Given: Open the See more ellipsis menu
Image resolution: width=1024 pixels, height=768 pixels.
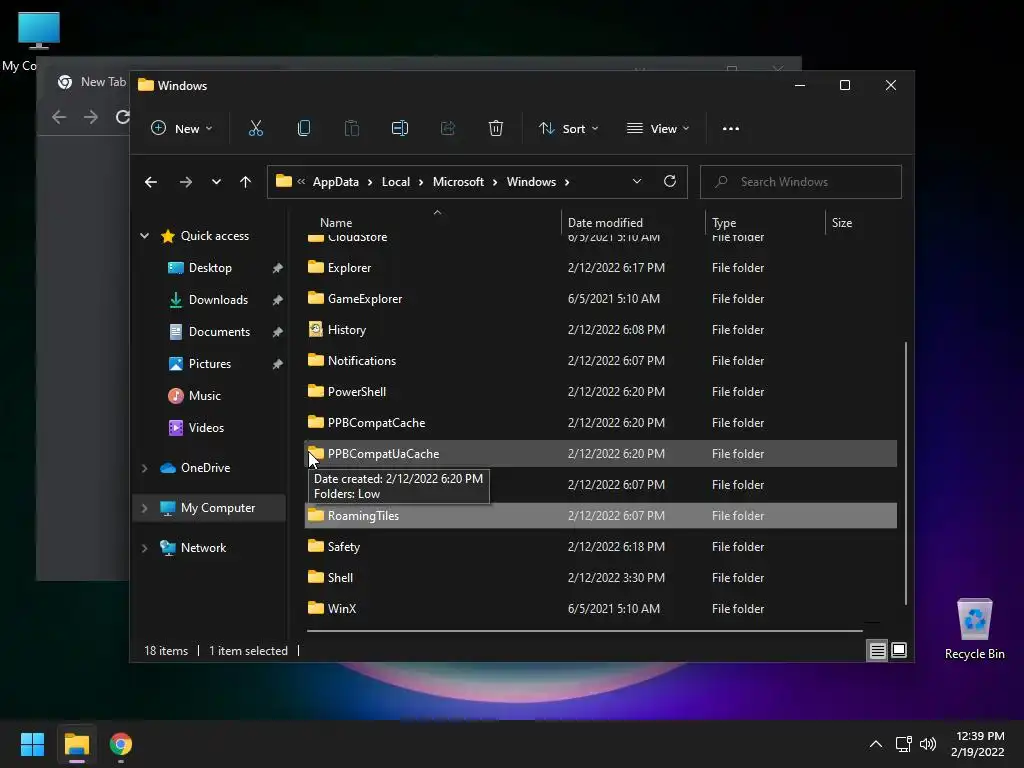Looking at the screenshot, I should tap(731, 129).
